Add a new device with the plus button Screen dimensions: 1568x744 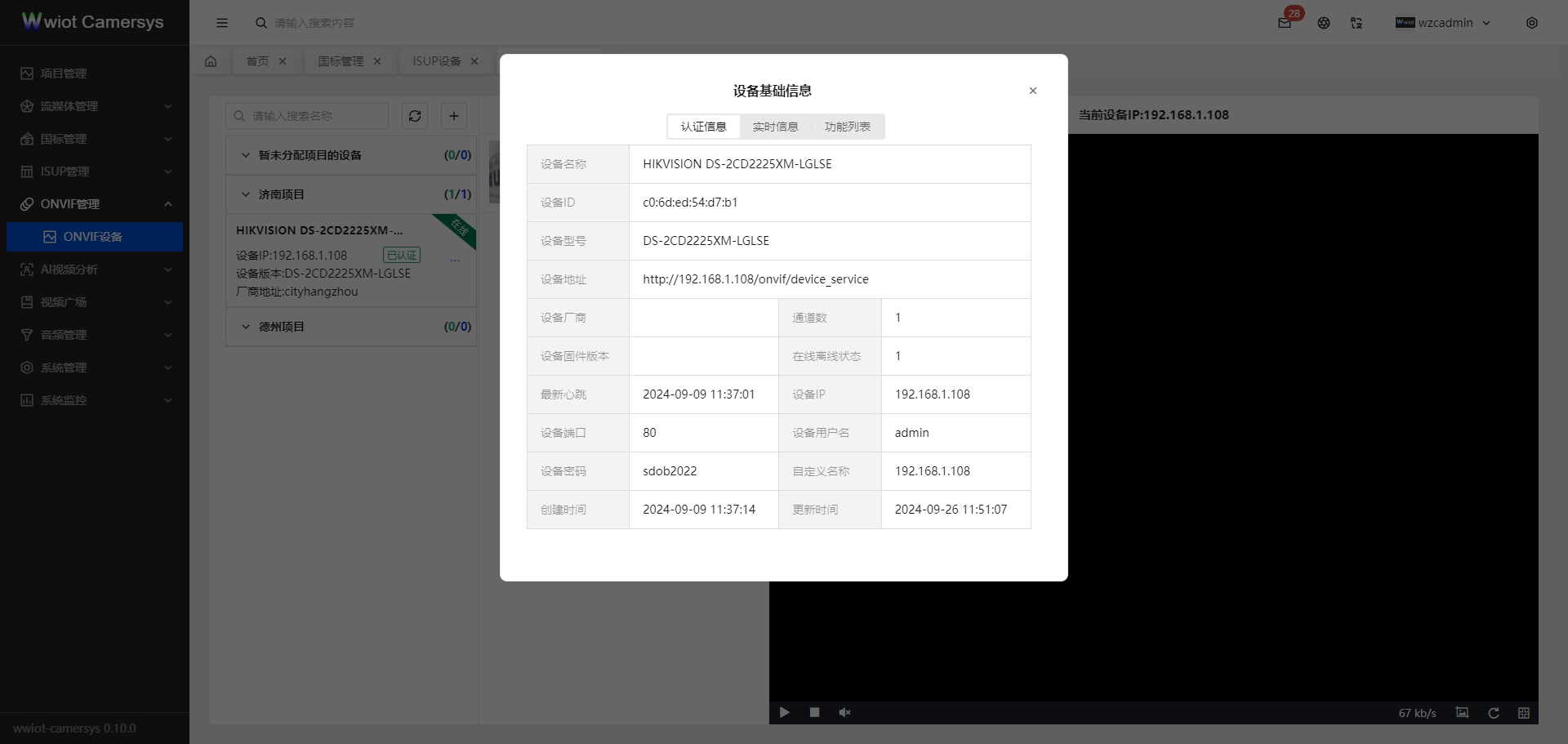click(454, 116)
